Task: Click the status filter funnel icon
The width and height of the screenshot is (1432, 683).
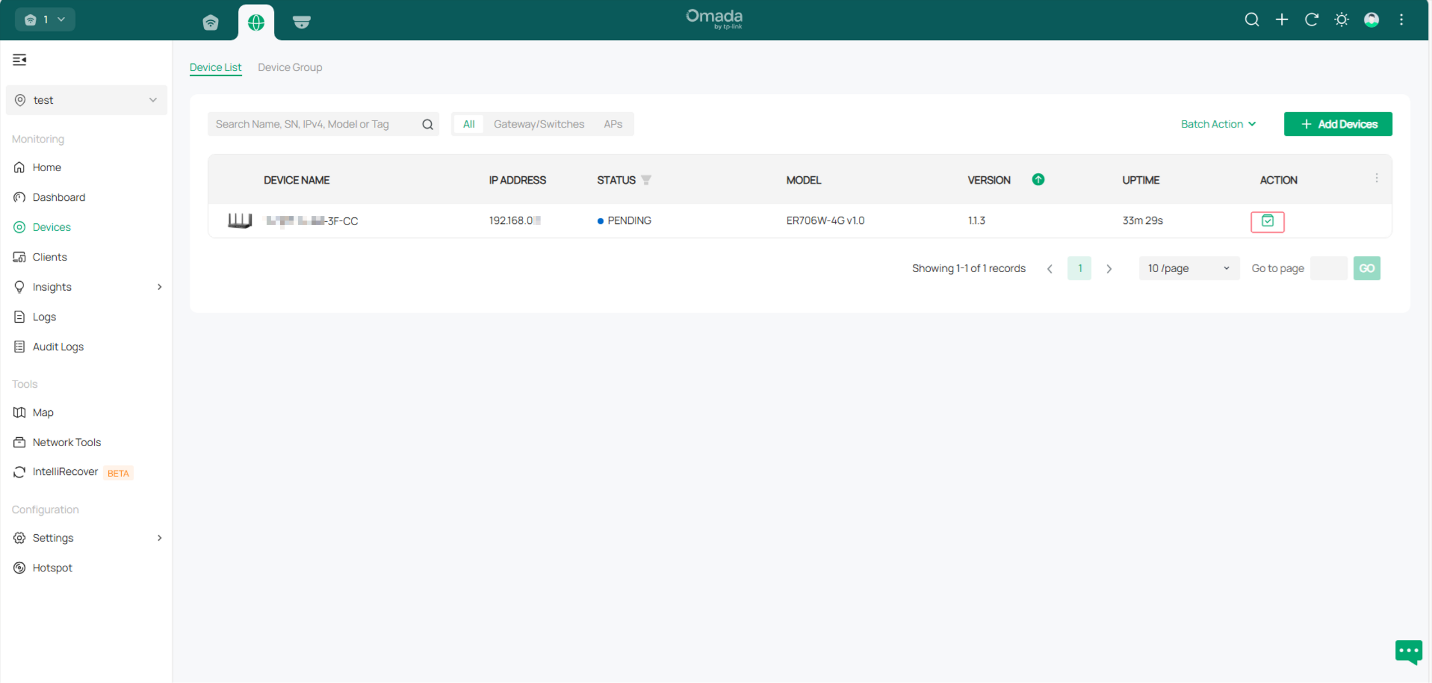Action: [646, 180]
